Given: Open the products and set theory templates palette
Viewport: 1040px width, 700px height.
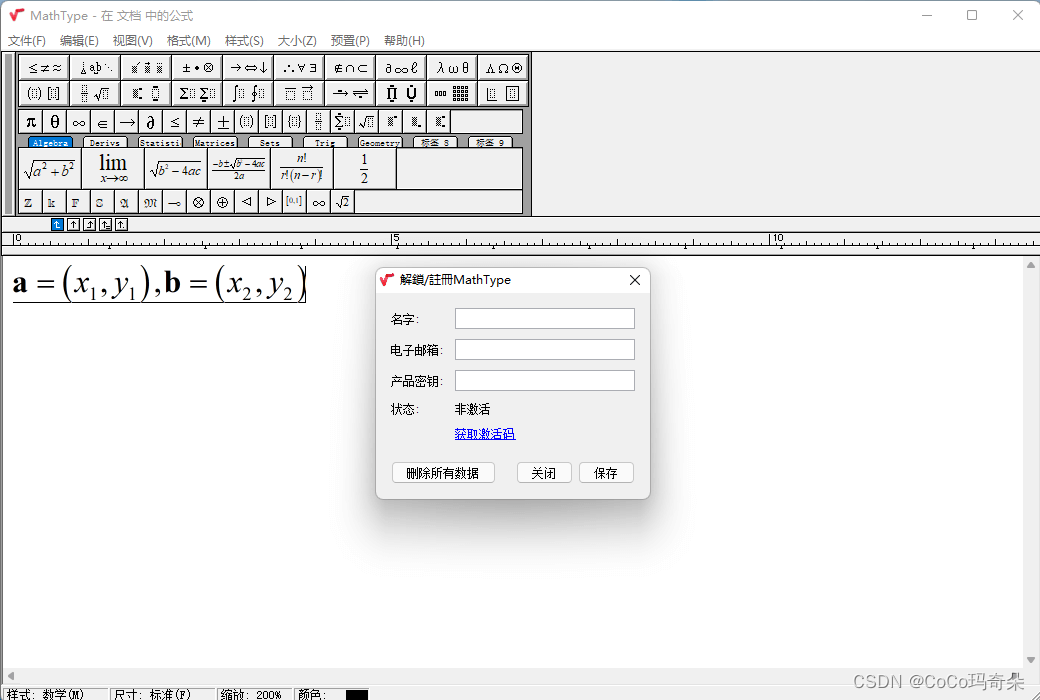Looking at the screenshot, I should (402, 94).
